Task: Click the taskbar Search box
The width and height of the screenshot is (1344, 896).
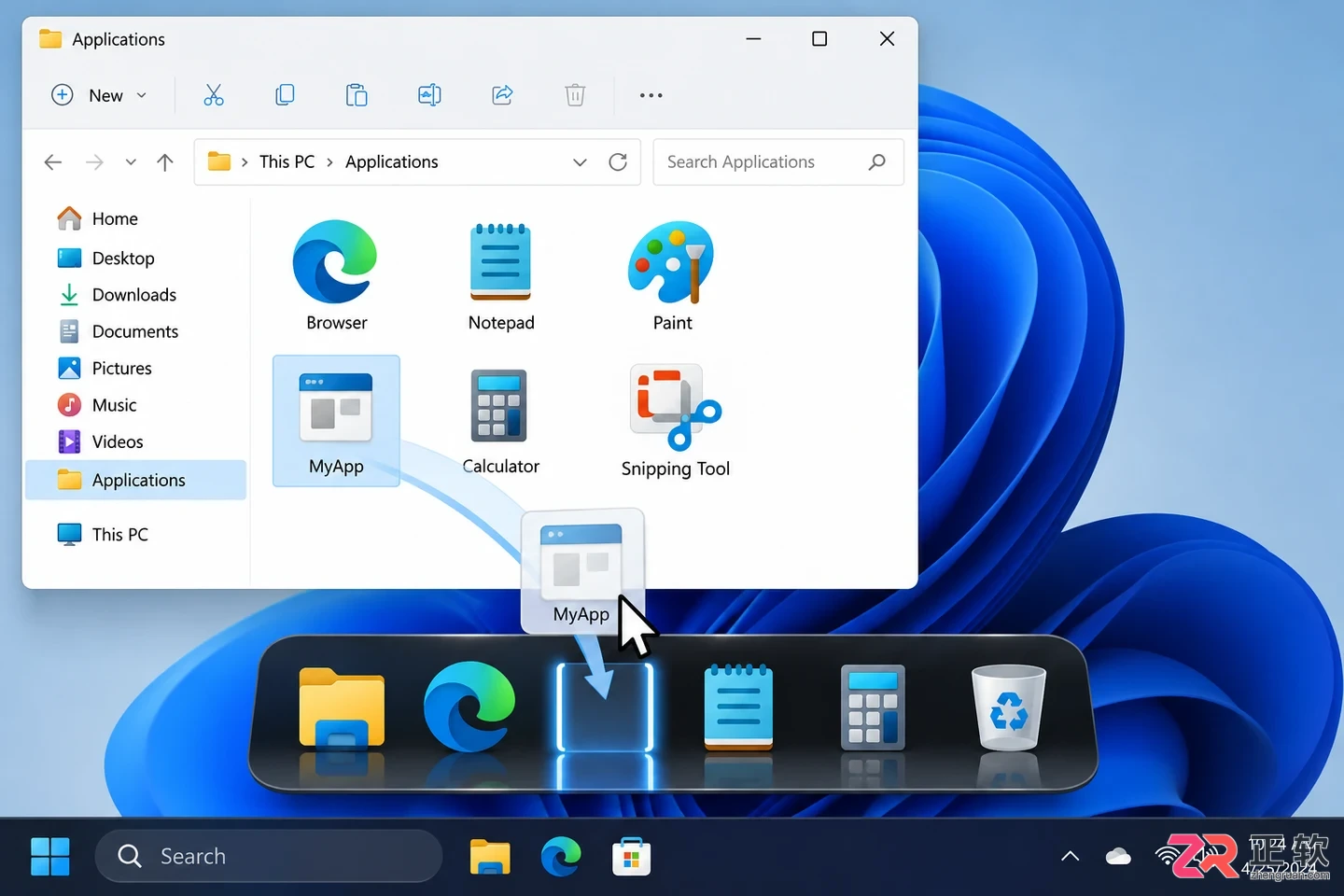Action: pos(269,856)
